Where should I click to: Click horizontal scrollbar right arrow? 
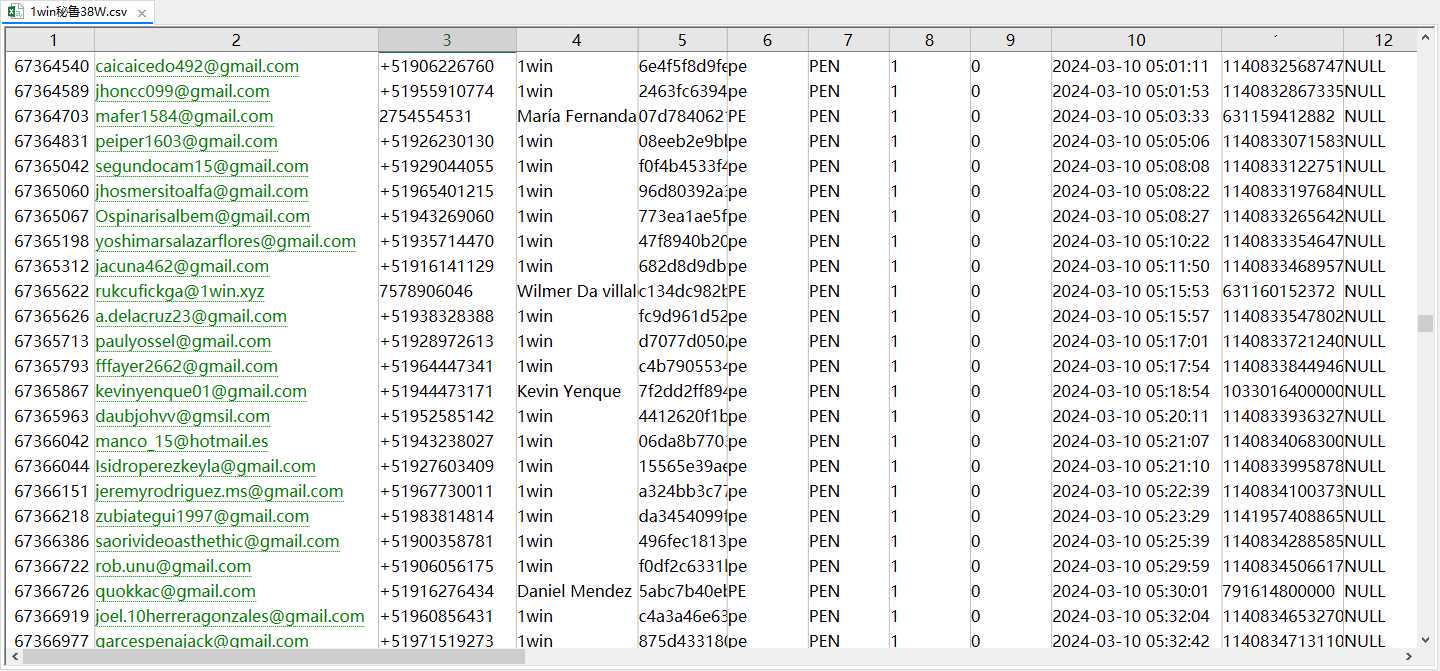point(1409,657)
